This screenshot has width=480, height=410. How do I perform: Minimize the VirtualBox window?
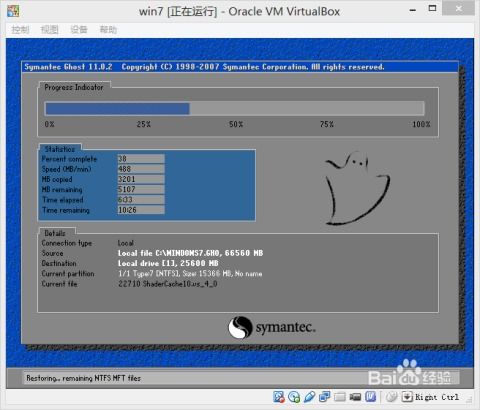pyautogui.click(x=413, y=10)
